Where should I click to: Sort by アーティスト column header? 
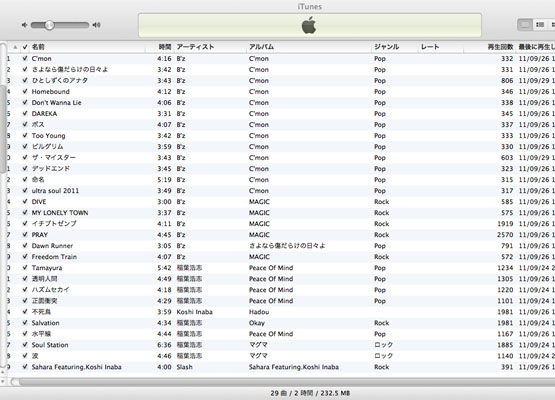[195, 47]
